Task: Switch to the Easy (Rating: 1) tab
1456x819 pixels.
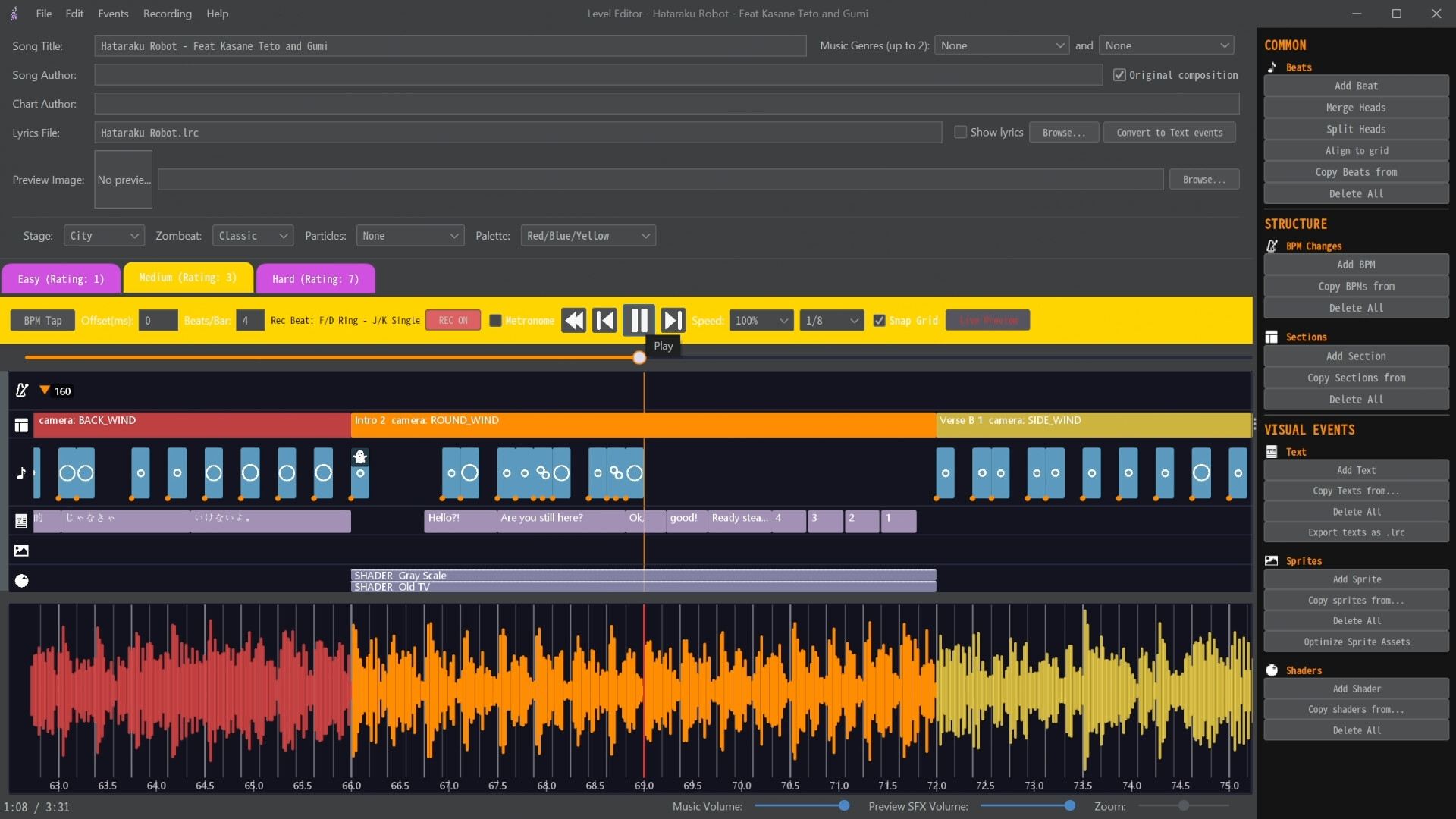Action: 61,279
